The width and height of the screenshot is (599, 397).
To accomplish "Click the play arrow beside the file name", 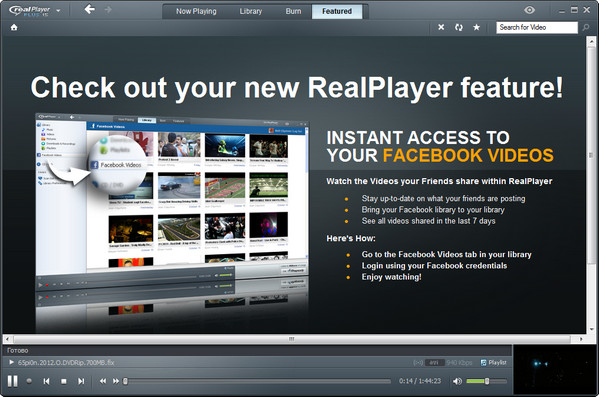I will [11, 362].
